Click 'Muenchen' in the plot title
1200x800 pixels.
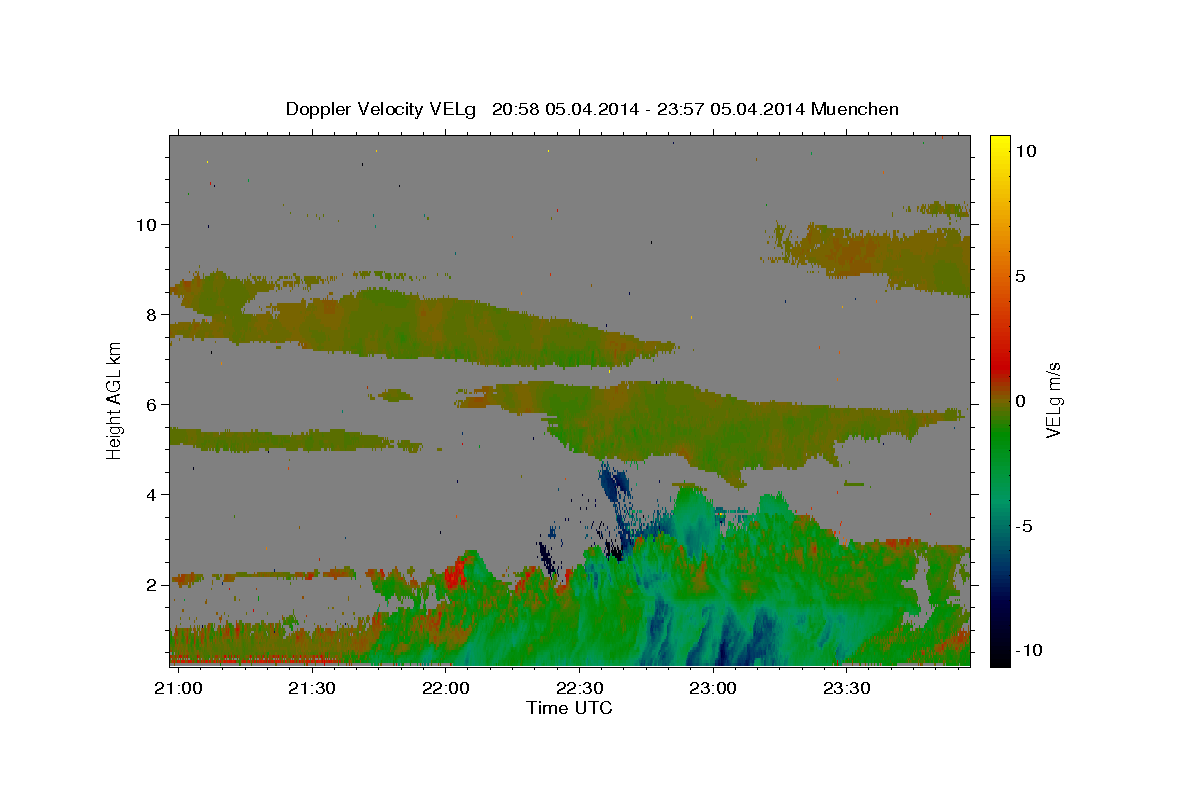coord(855,109)
